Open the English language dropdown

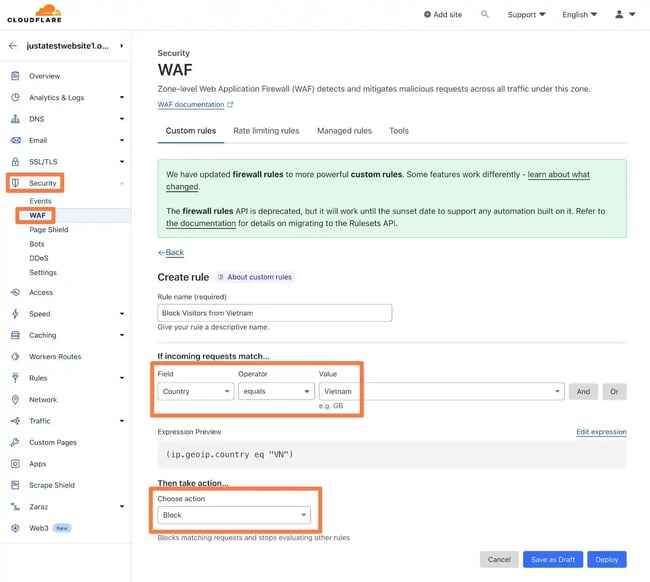click(580, 15)
